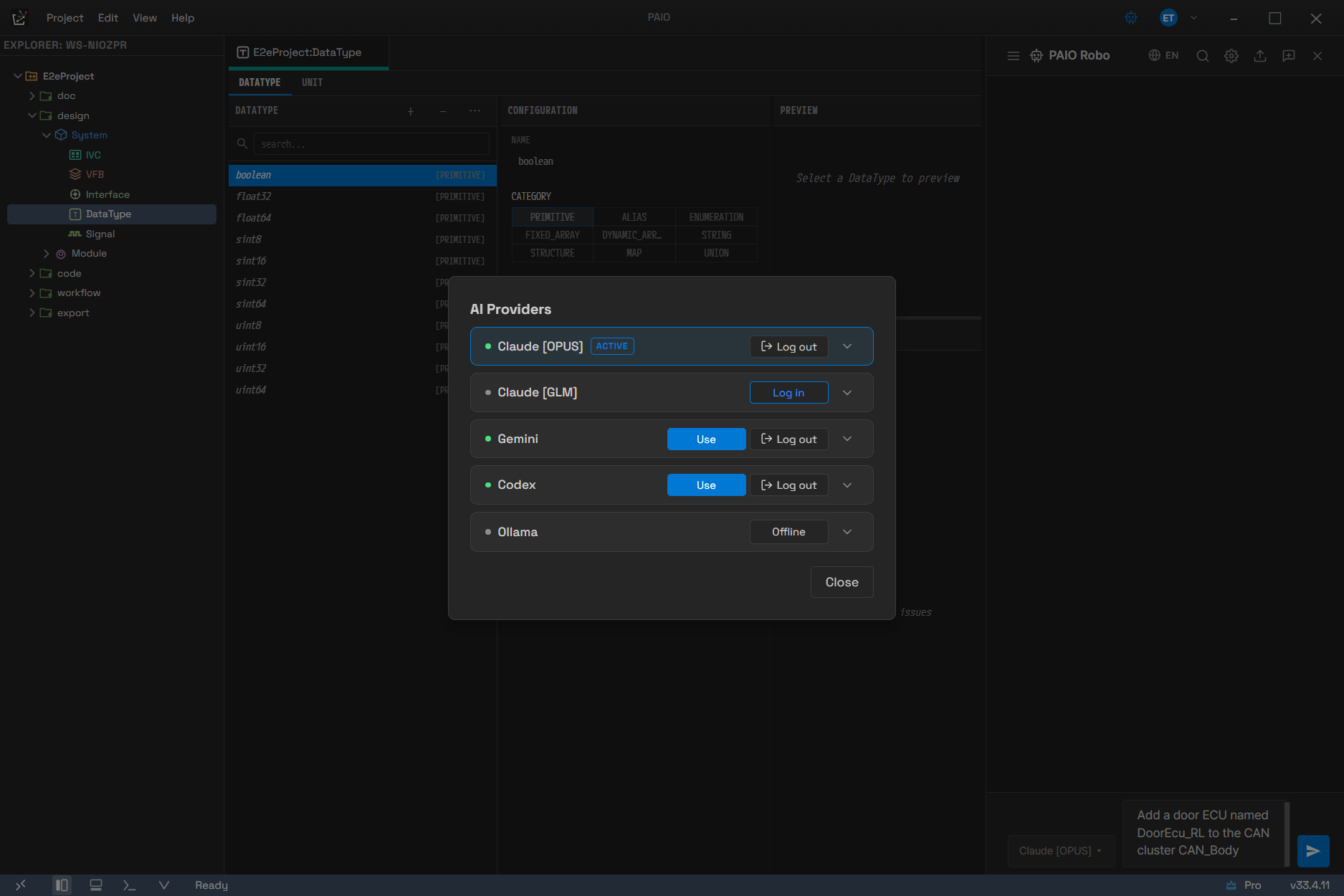Screen dimensions: 1344x896
Task: Choose the UNION category
Action: click(716, 253)
